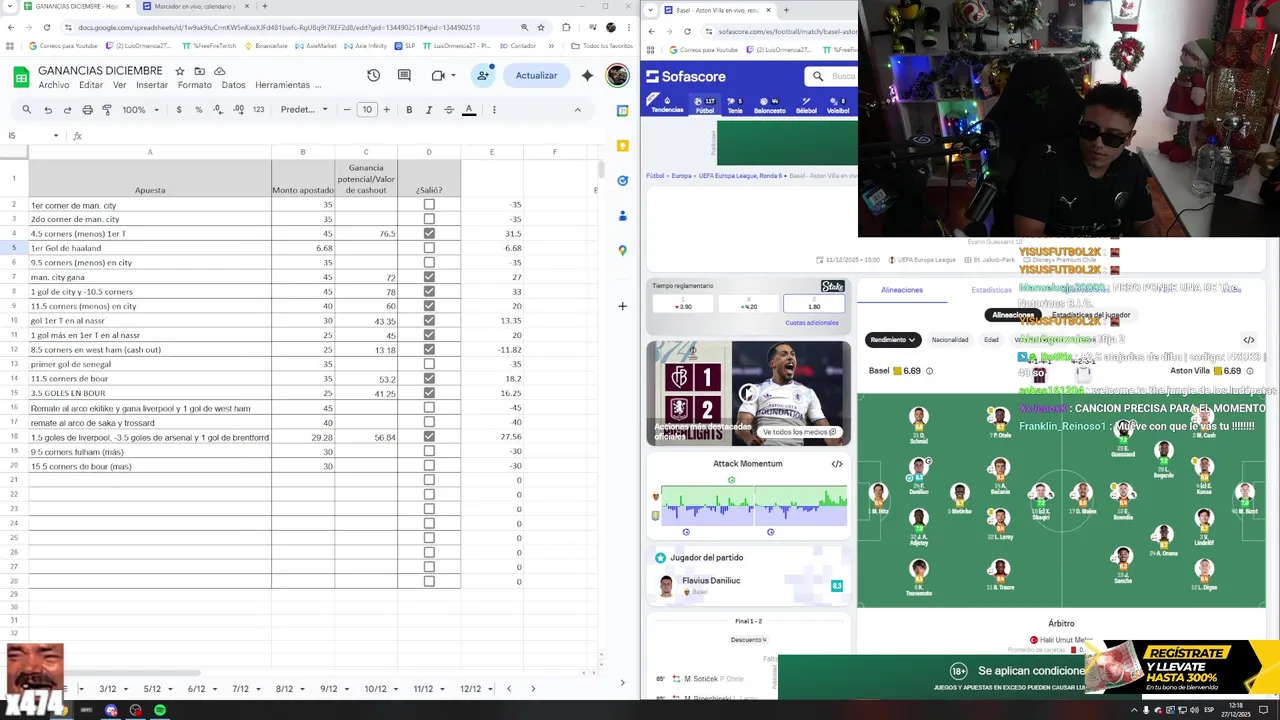Screen dimensions: 1280x720
Task: Open the Archivo menu
Action: pyautogui.click(x=54, y=85)
